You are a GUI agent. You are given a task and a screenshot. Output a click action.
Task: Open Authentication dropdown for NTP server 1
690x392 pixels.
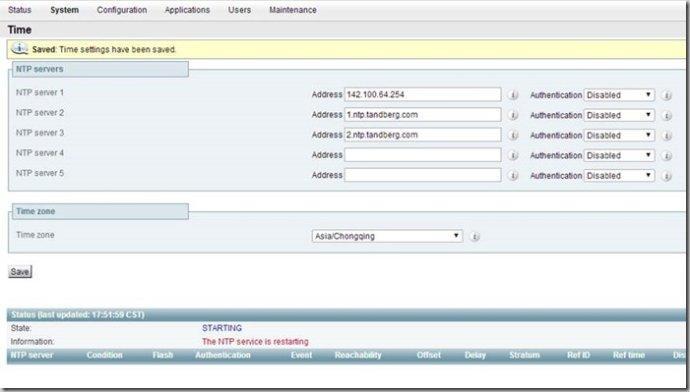(619, 95)
